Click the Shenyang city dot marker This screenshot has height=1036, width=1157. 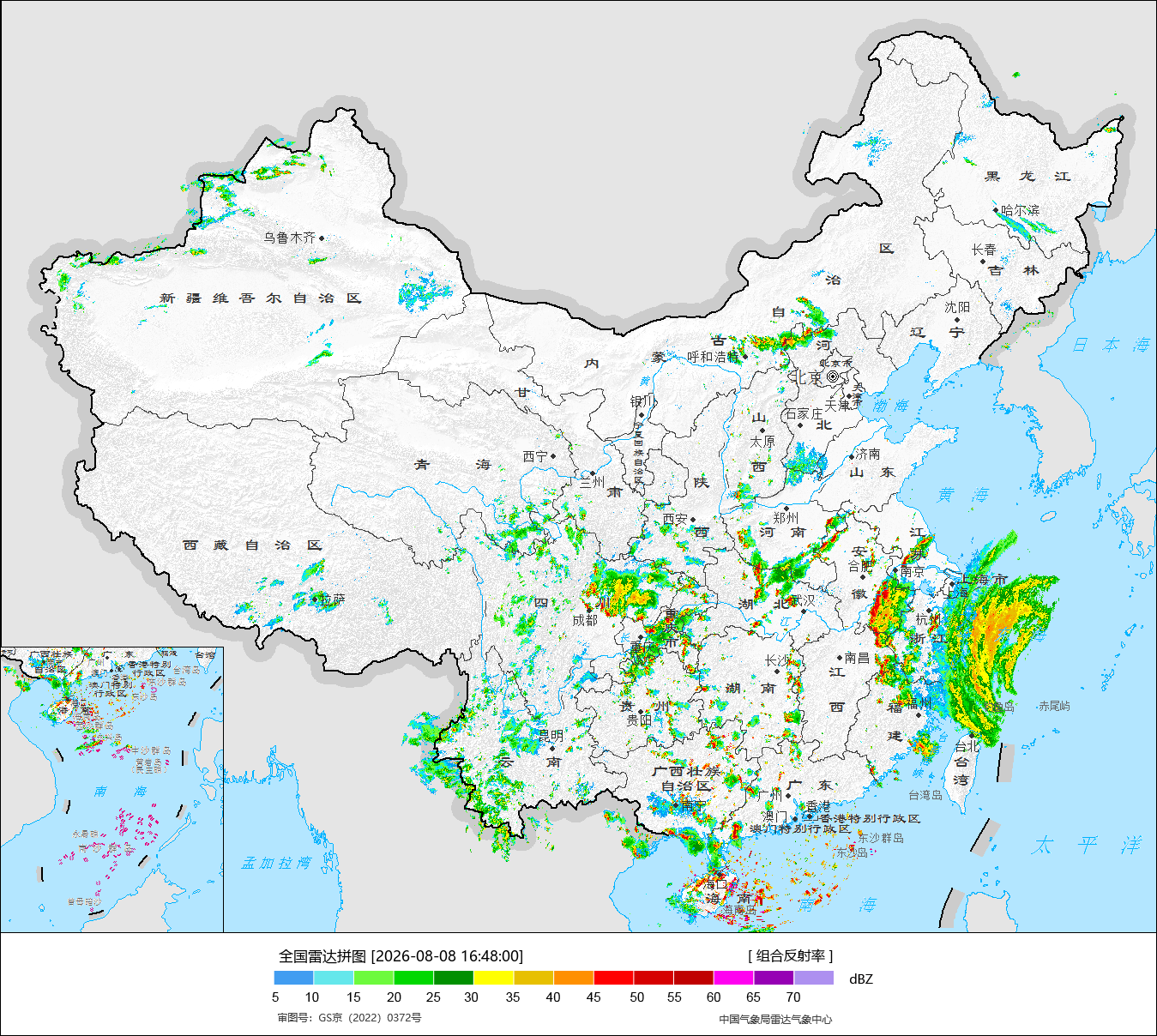pos(957,320)
